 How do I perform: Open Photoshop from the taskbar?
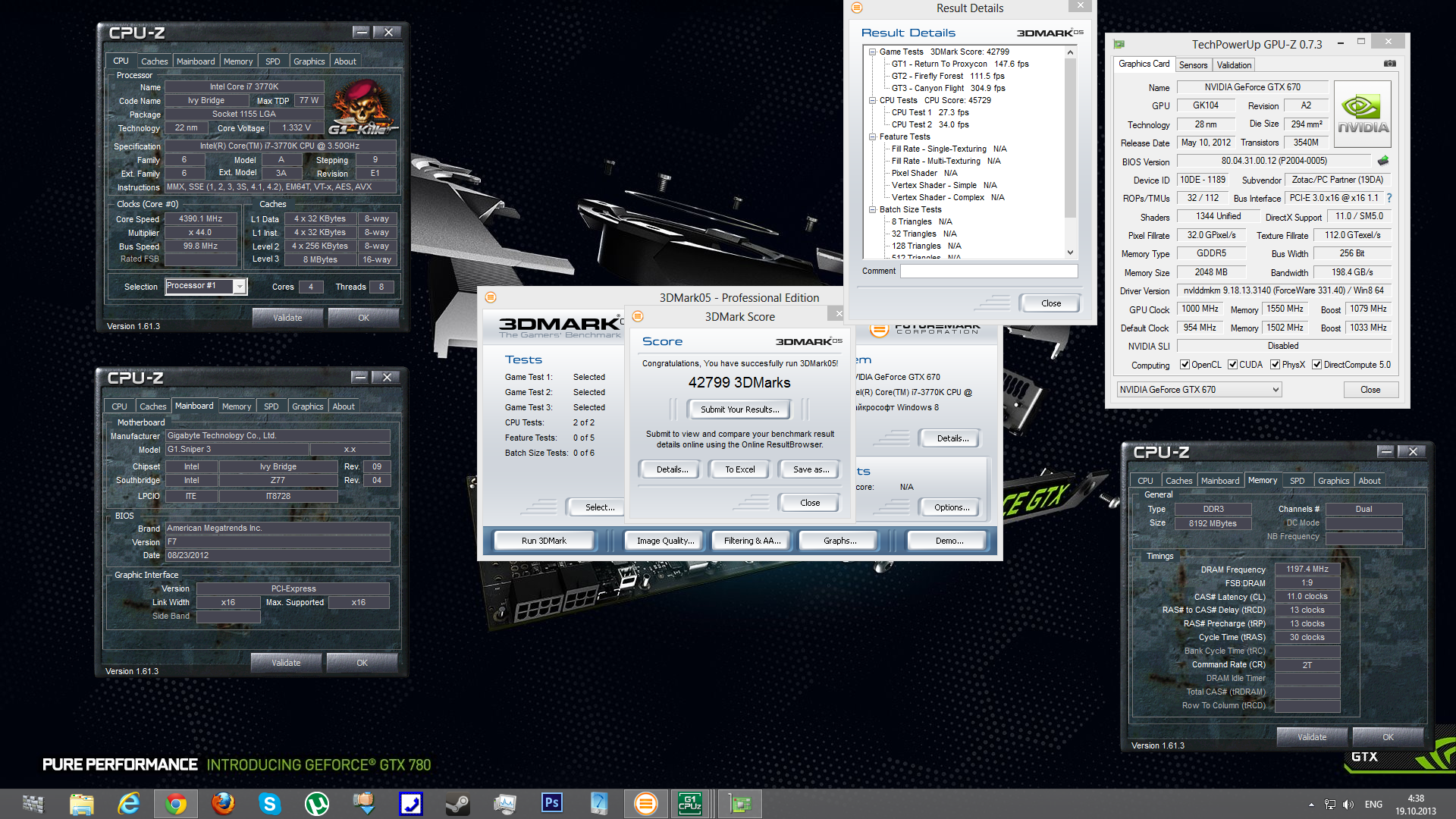pos(551,804)
